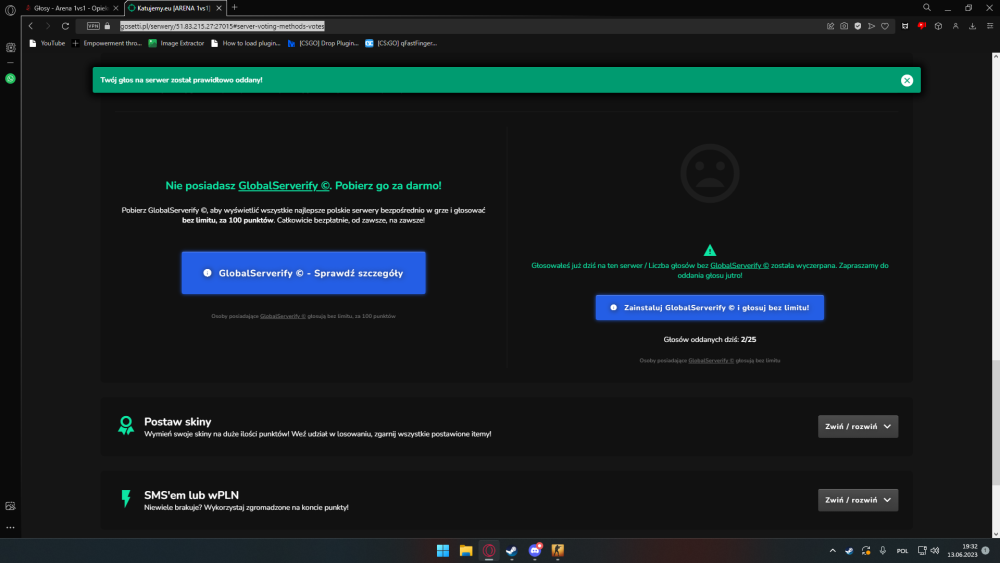The image size is (1000, 563).
Task: Open the gallery icon at sidebar bottom
Action: tap(10, 506)
